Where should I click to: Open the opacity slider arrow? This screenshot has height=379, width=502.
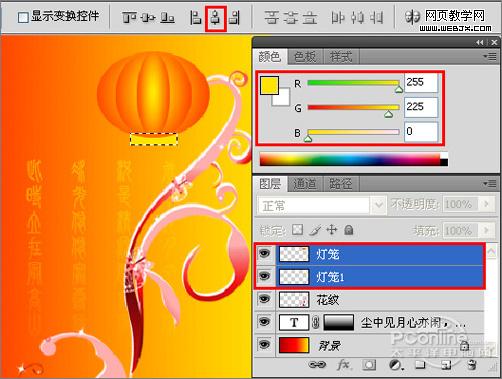tap(486, 204)
